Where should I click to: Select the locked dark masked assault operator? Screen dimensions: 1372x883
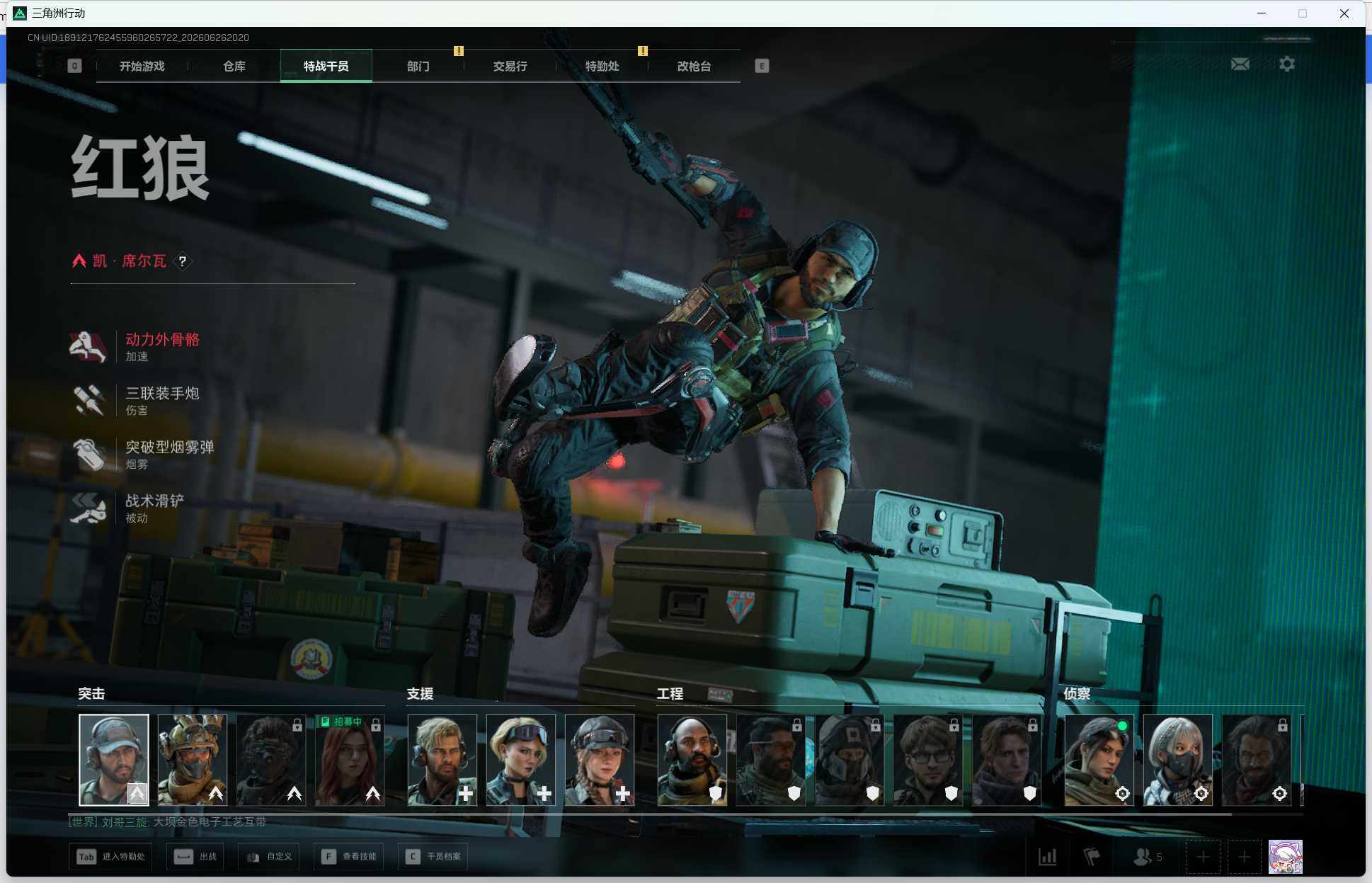click(x=271, y=760)
